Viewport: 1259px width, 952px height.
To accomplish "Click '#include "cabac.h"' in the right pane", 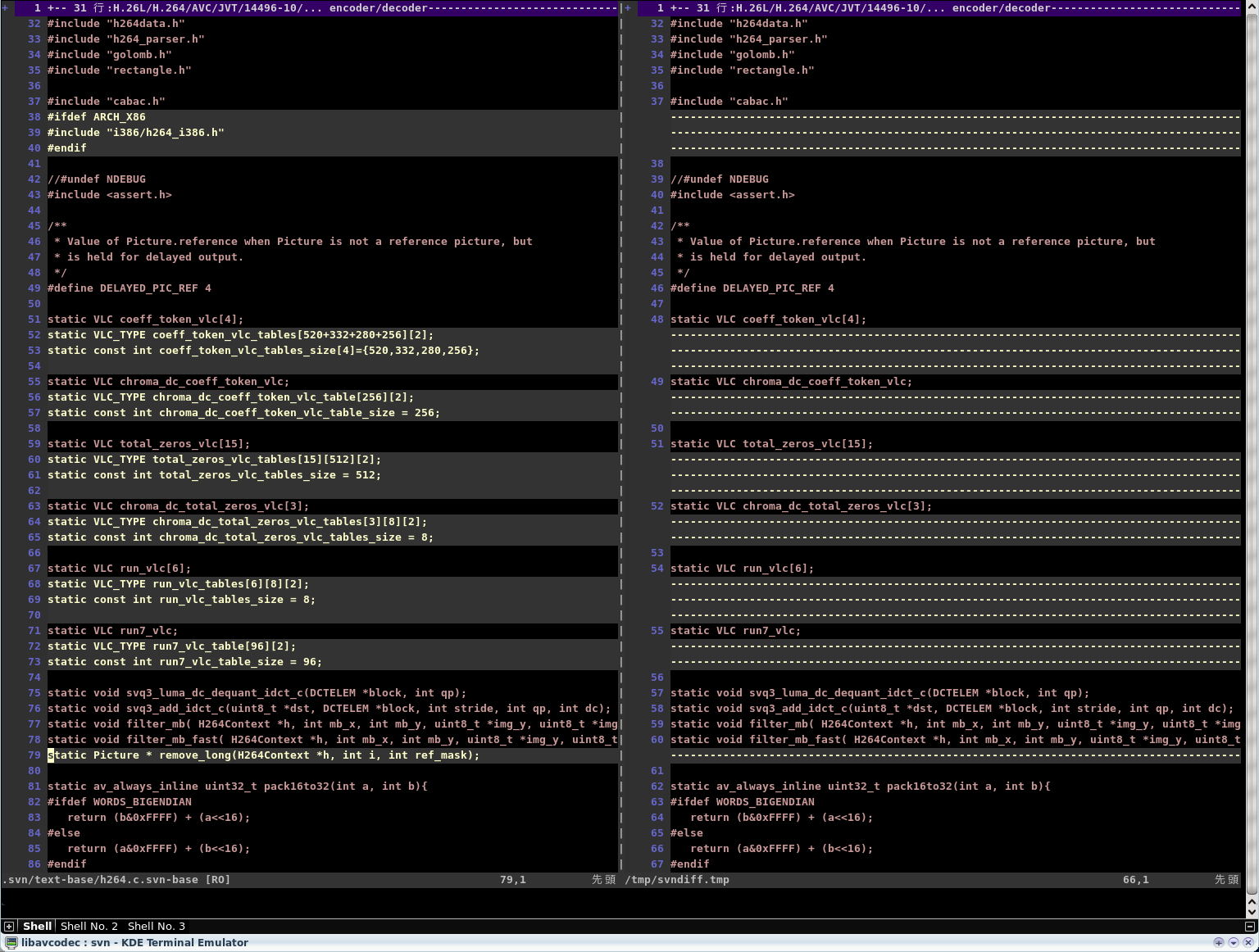I will (729, 102).
